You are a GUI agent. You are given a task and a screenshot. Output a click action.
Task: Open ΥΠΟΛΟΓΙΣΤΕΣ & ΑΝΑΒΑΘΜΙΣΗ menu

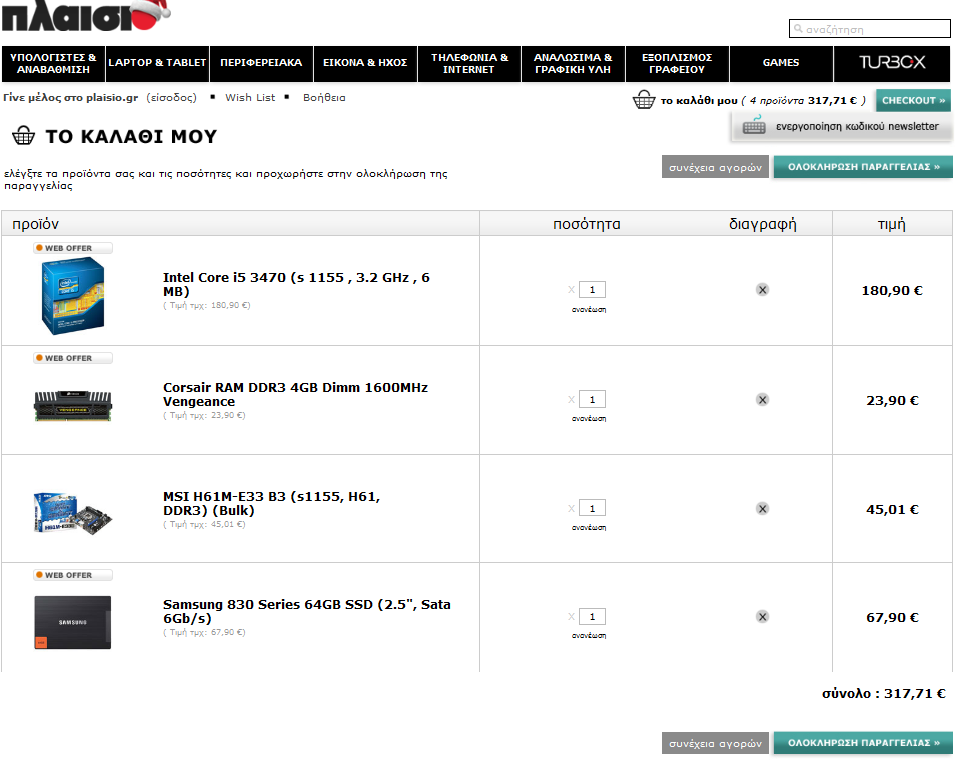pyautogui.click(x=53, y=64)
